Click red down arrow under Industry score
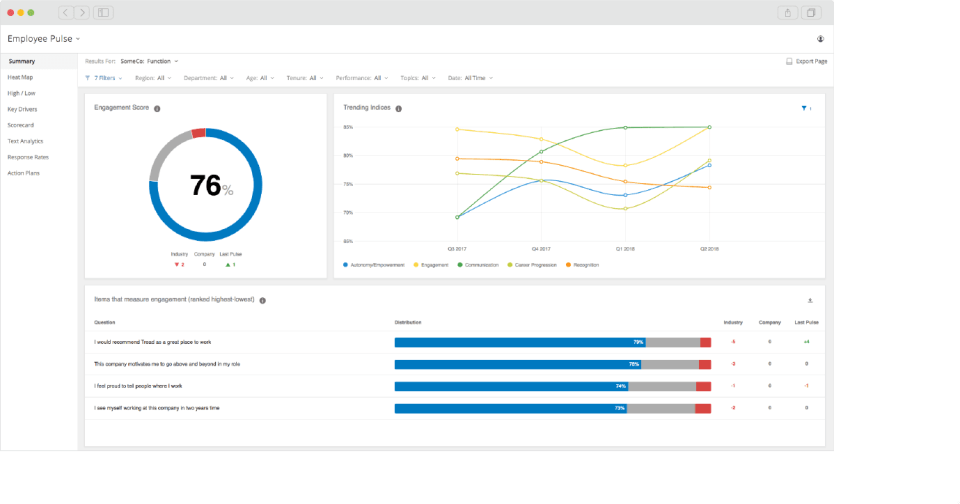This screenshot has width=960, height=504. (176, 265)
